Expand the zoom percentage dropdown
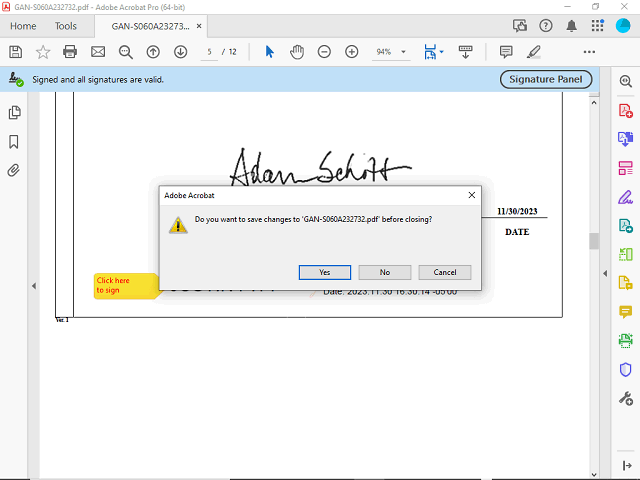This screenshot has width=640, height=480. [x=403, y=52]
